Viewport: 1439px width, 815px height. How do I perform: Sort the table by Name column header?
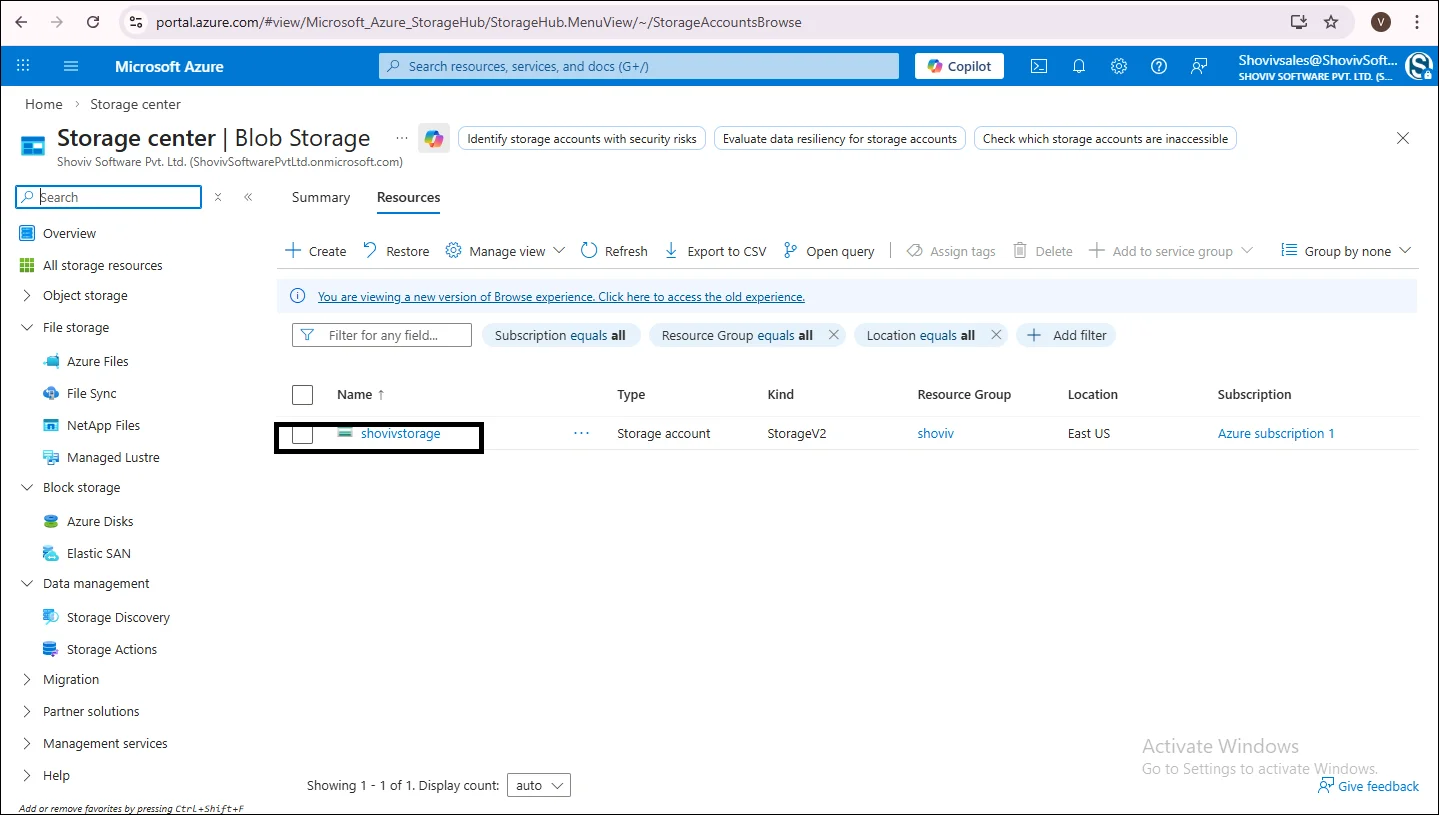pos(361,394)
